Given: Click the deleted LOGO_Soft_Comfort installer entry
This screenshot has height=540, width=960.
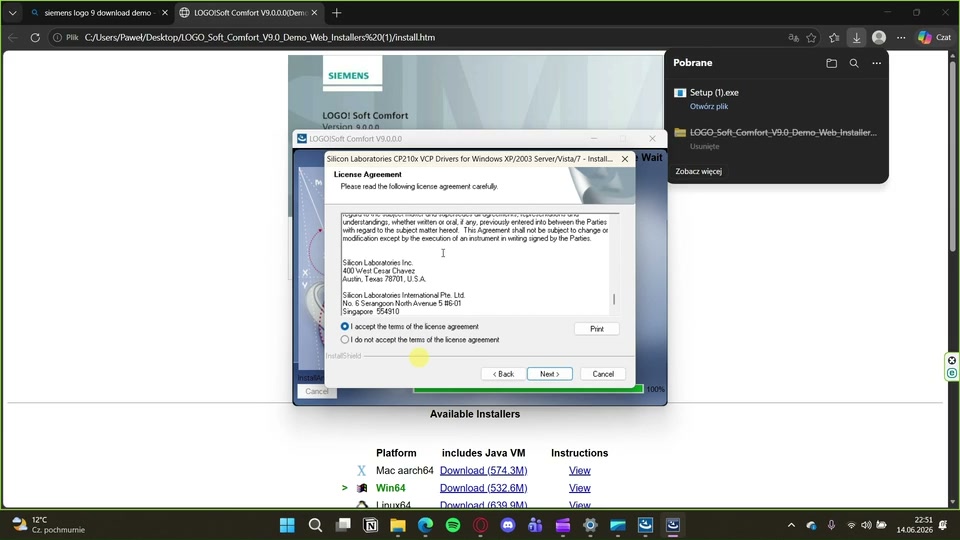Looking at the screenshot, I should (x=776, y=138).
